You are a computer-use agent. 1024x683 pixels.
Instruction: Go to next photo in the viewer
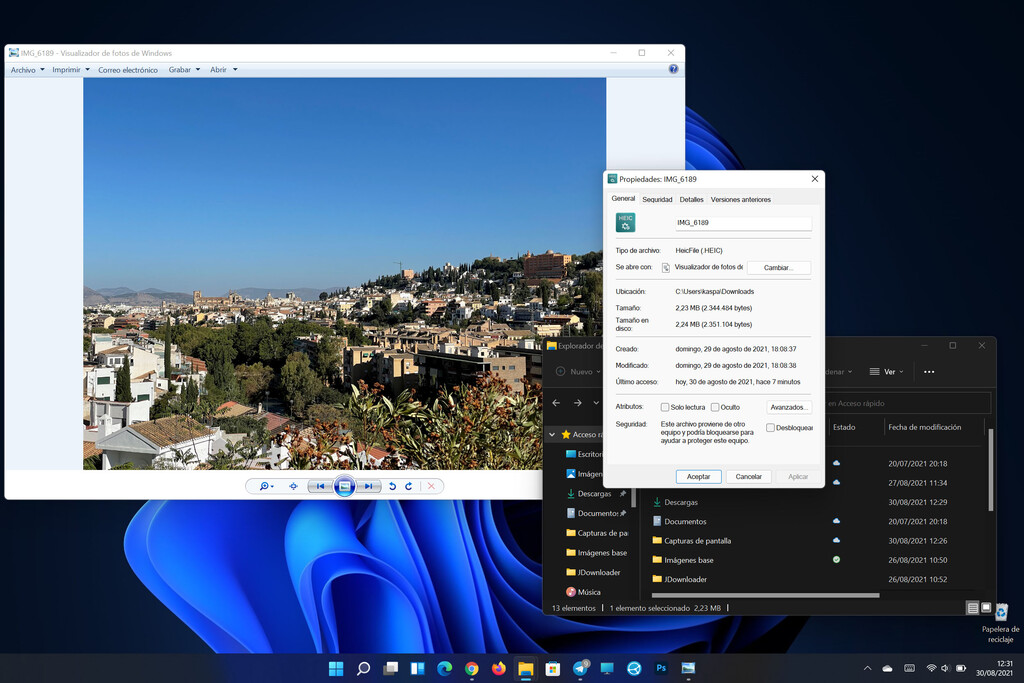coord(369,486)
